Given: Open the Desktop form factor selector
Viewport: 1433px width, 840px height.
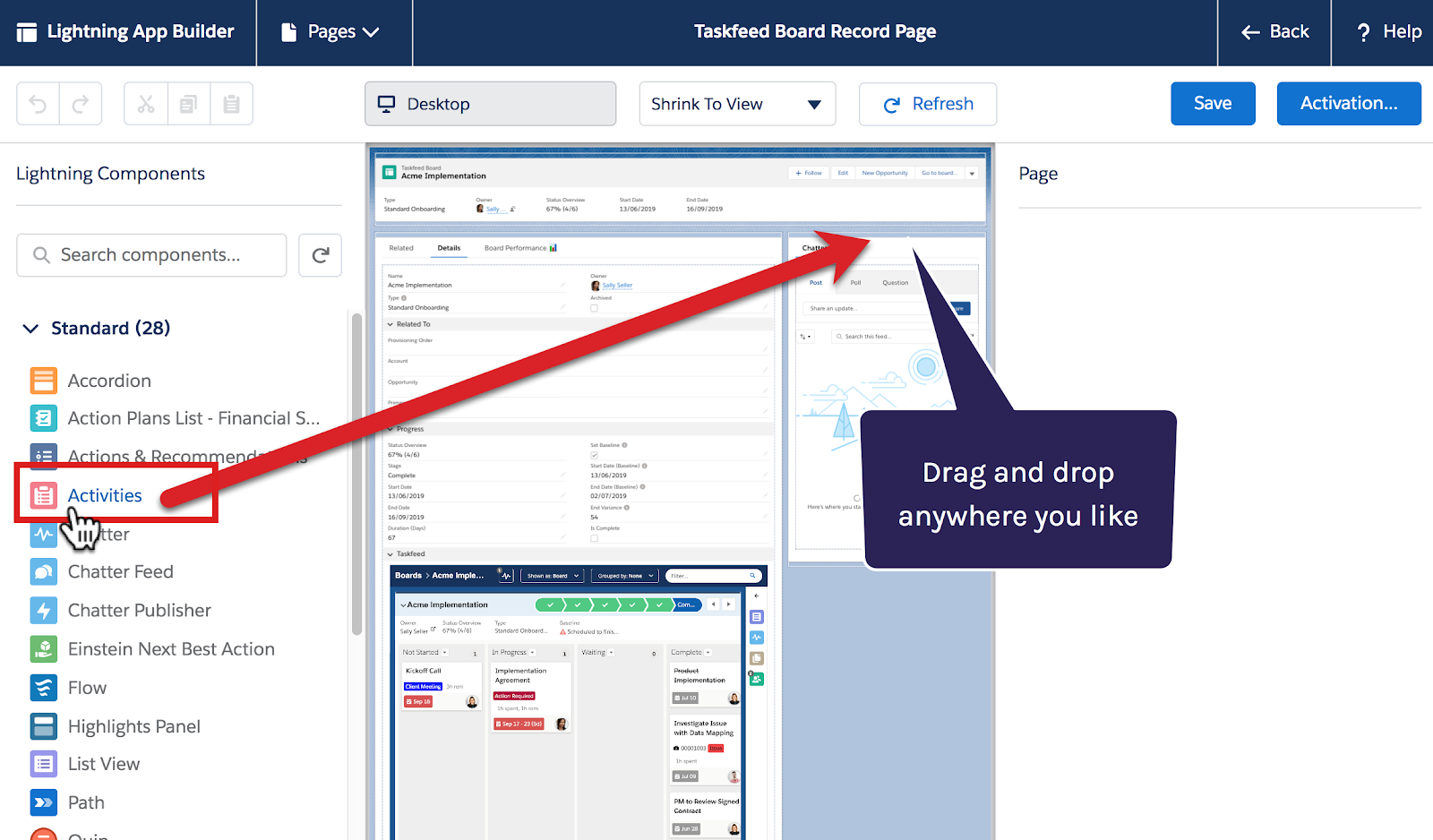Looking at the screenshot, I should [x=490, y=104].
